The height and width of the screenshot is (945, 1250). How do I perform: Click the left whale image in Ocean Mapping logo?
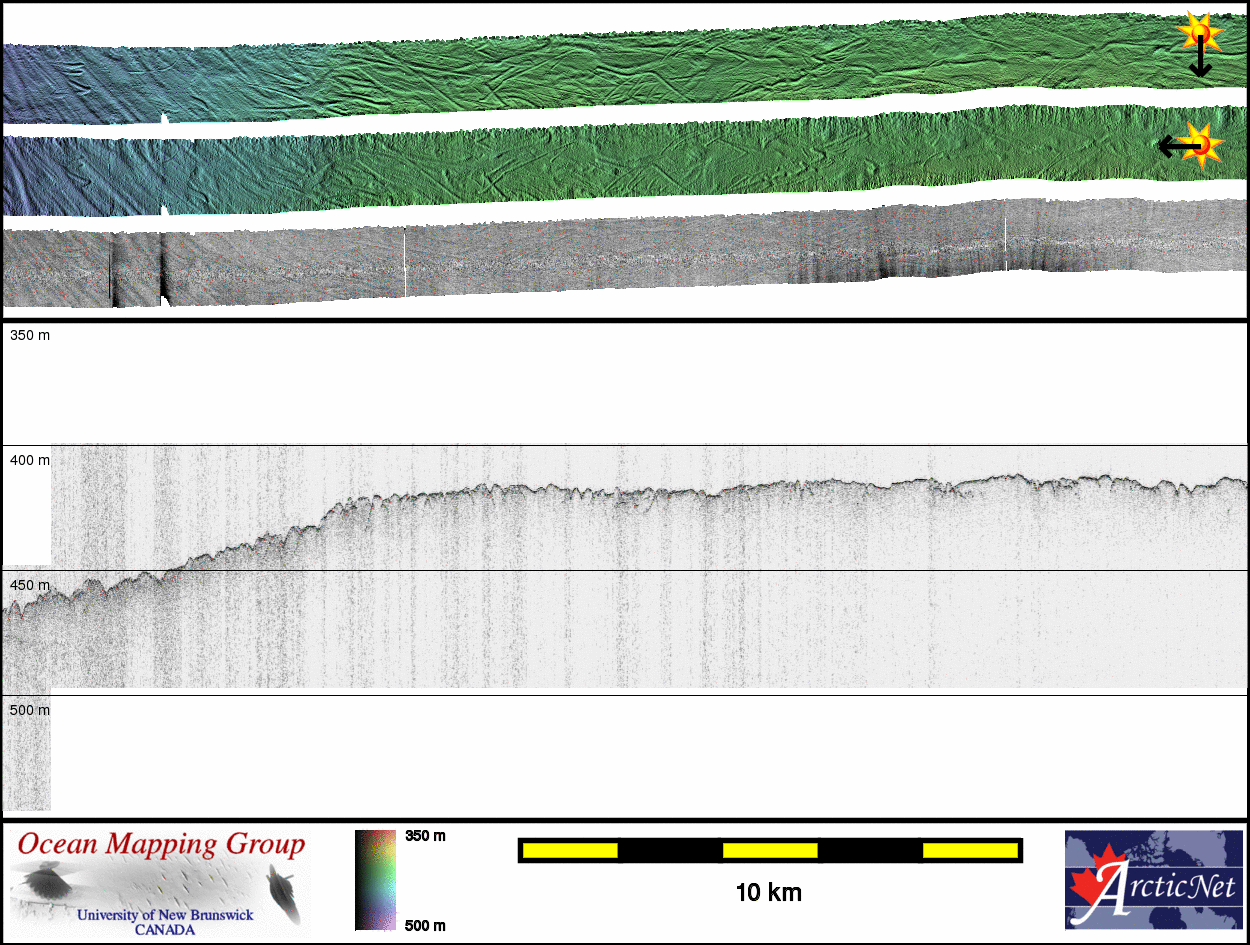(x=46, y=882)
